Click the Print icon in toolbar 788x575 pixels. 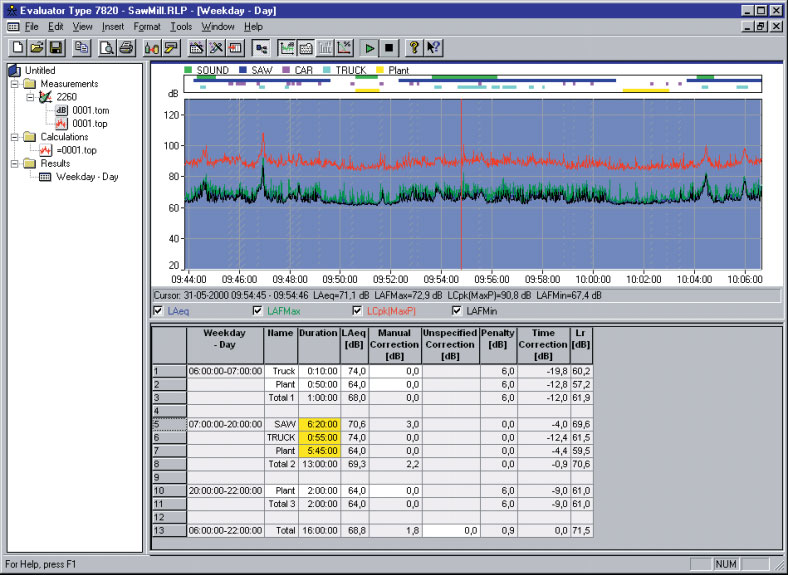point(126,47)
